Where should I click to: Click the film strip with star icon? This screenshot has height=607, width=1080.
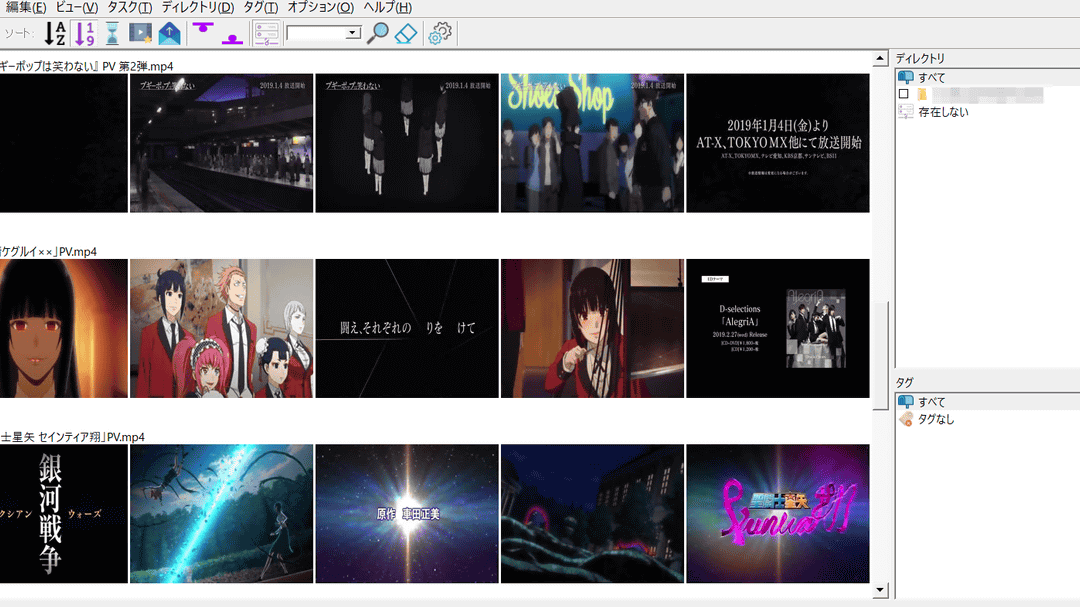(x=140, y=34)
